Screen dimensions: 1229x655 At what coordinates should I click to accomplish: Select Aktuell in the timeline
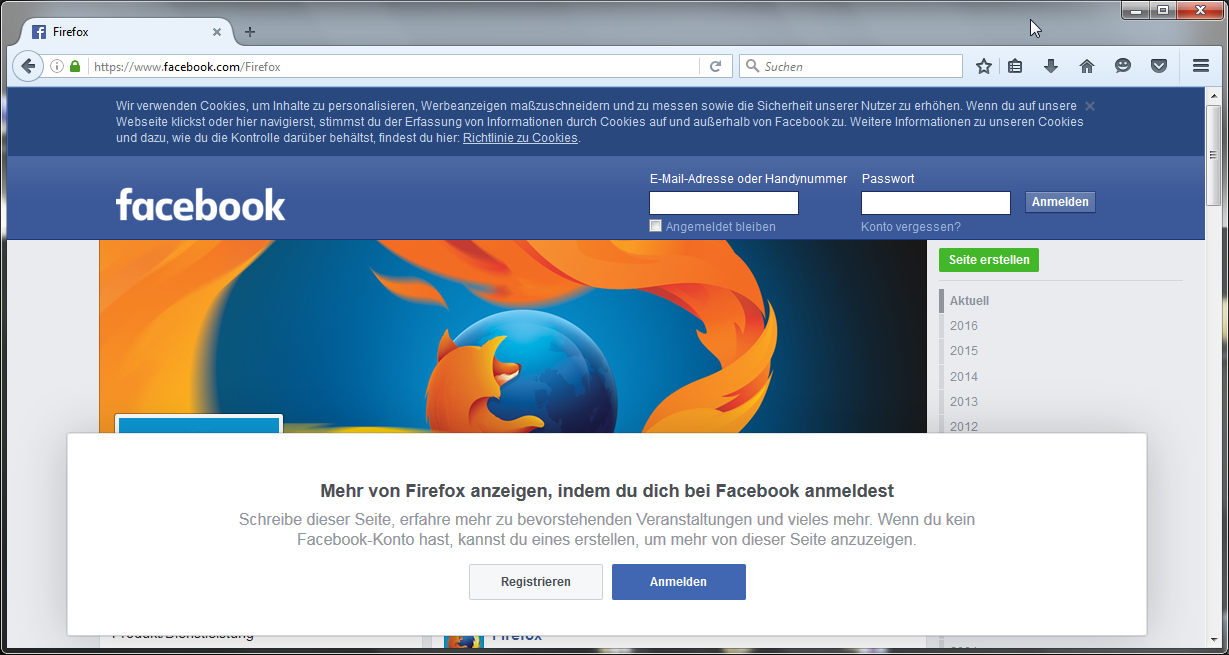pyautogui.click(x=969, y=301)
